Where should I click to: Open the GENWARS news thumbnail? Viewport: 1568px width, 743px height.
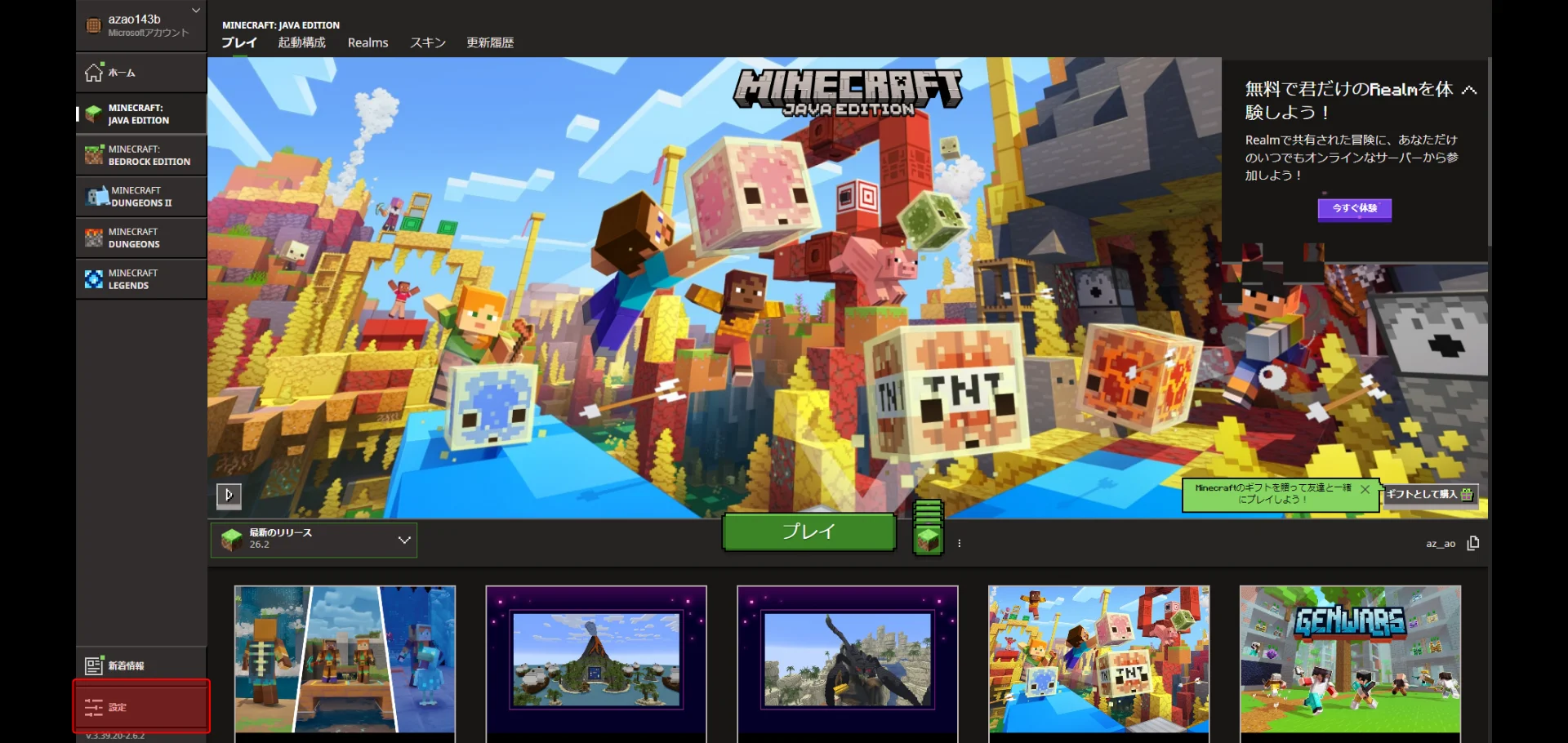(1350, 659)
